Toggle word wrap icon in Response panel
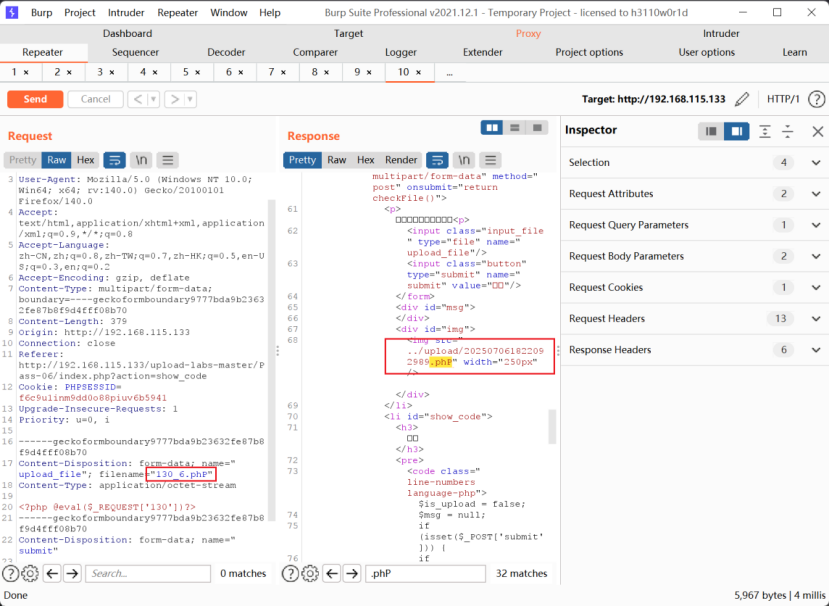 coord(437,160)
